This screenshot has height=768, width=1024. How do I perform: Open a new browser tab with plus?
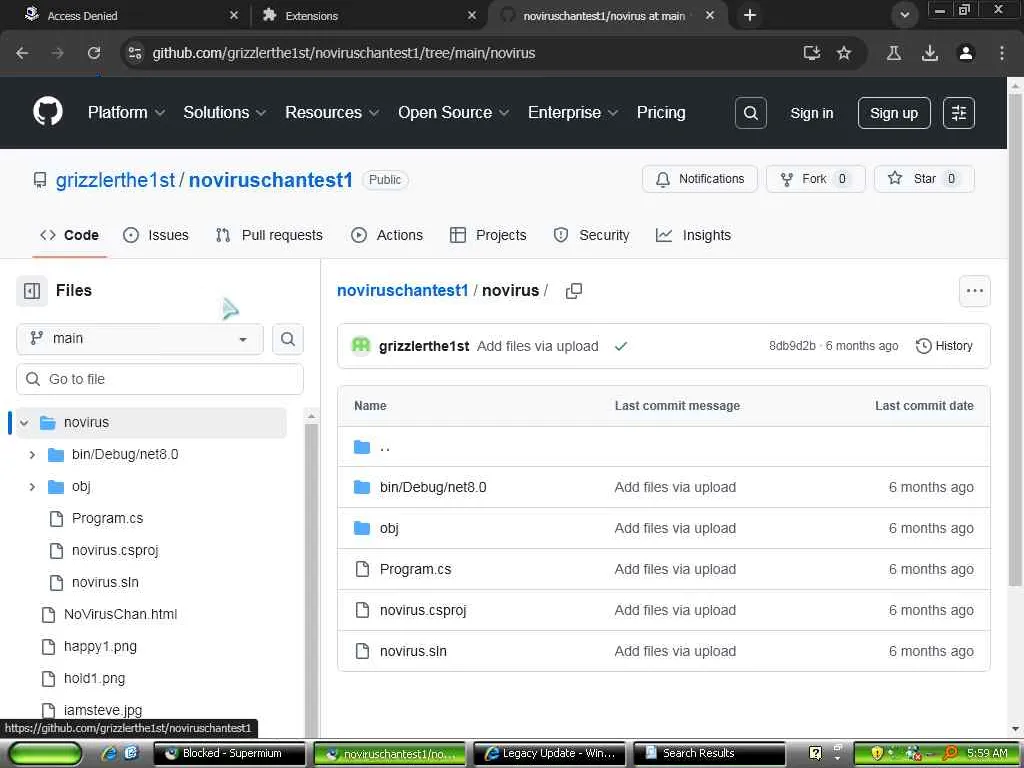click(750, 15)
